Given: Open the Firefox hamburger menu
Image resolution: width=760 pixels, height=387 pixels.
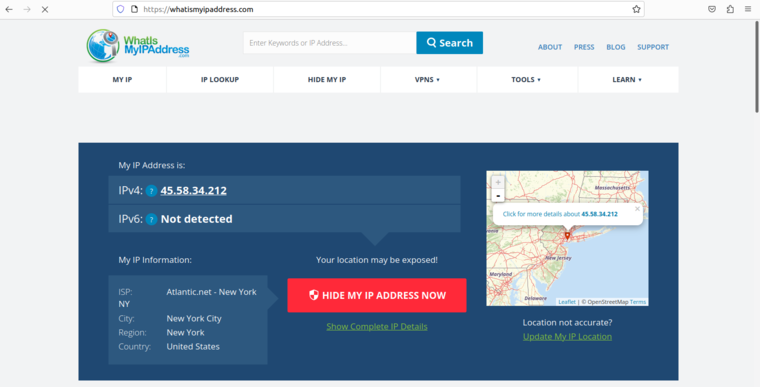Looking at the screenshot, I should click(748, 9).
